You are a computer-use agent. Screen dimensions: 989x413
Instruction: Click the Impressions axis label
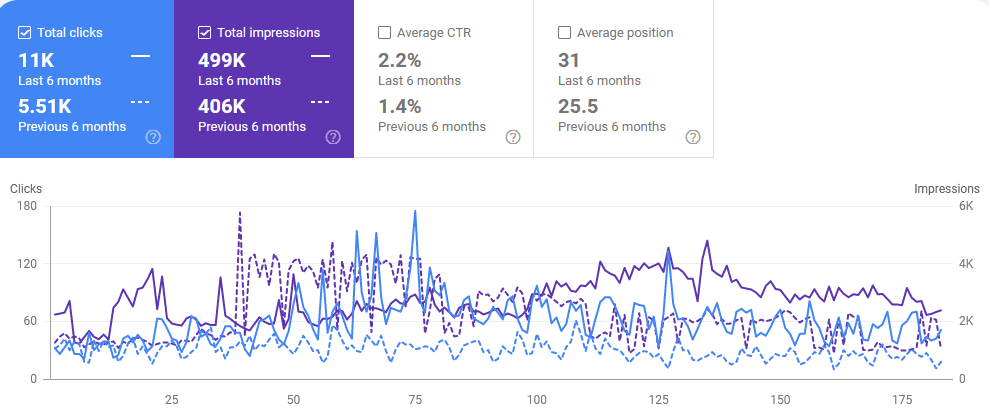[x=947, y=189]
